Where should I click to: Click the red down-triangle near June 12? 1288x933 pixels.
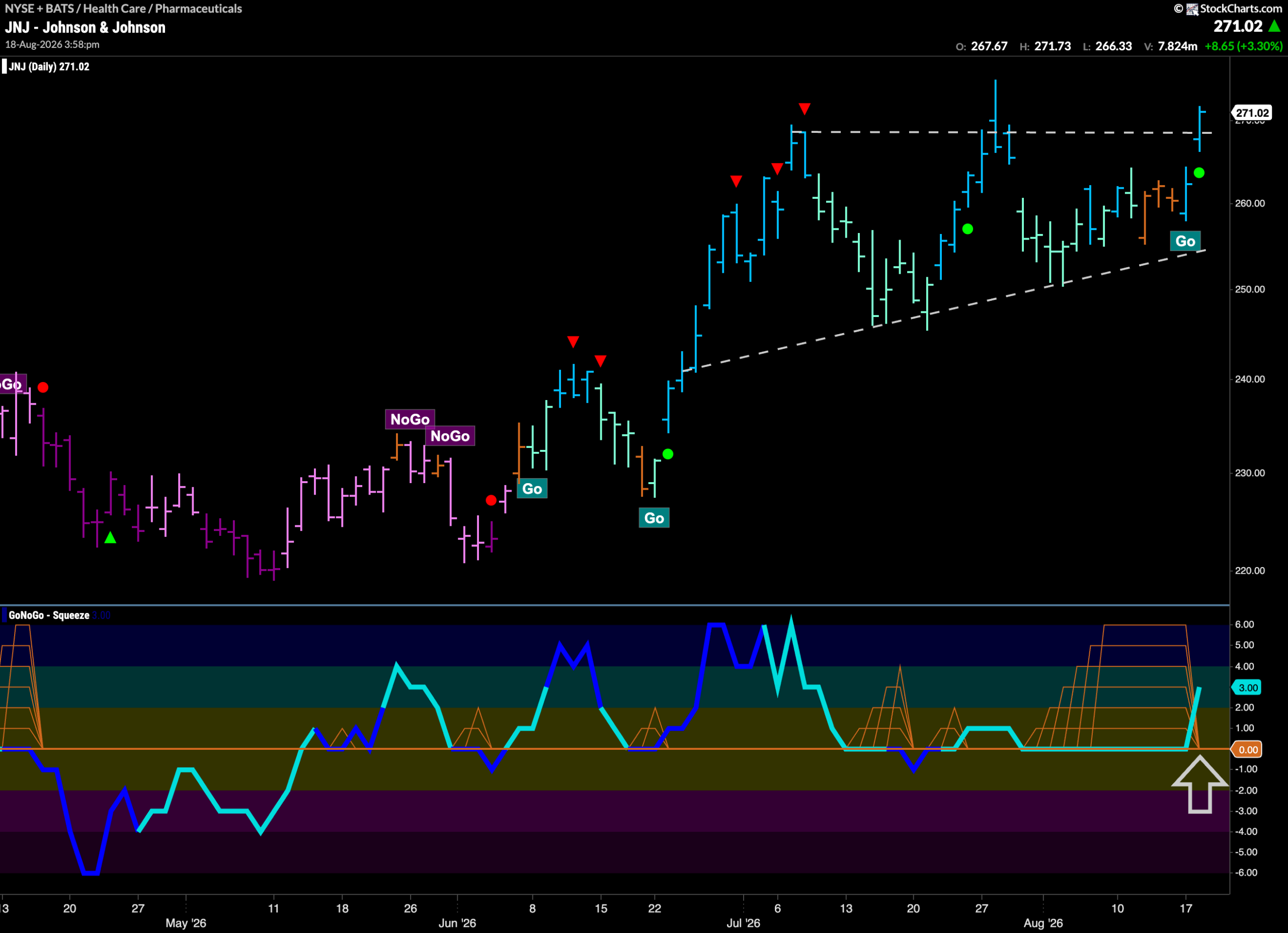point(573,341)
